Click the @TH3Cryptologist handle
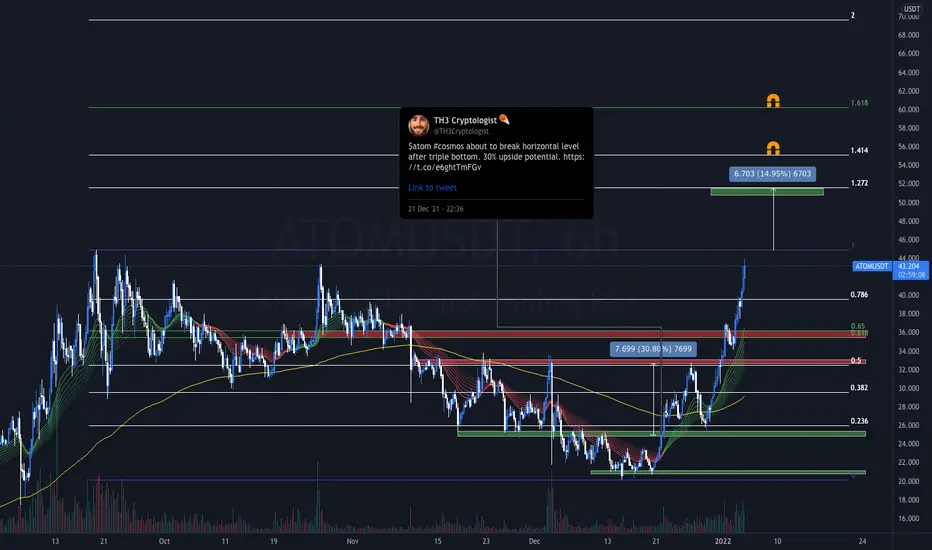The height and width of the screenshot is (550, 932). point(461,131)
